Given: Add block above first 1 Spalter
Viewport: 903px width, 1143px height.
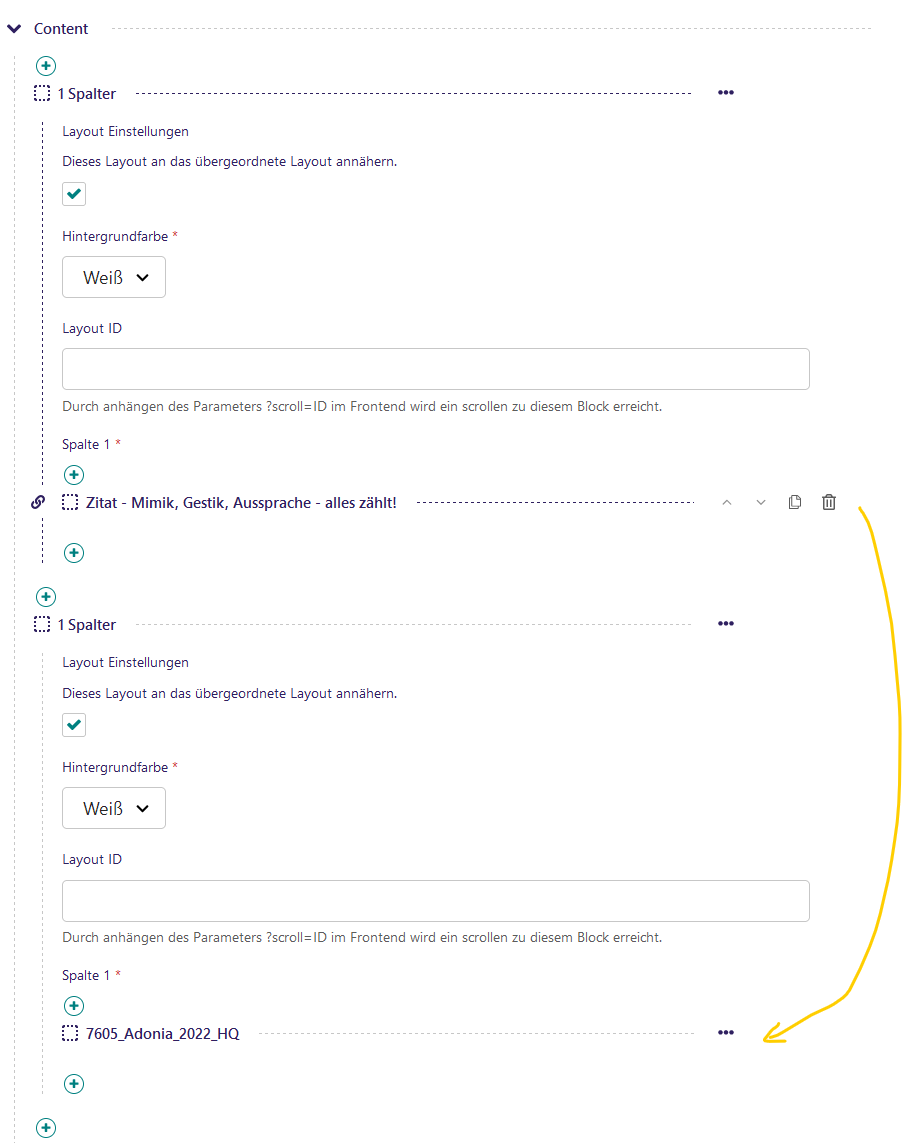Looking at the screenshot, I should [x=46, y=66].
